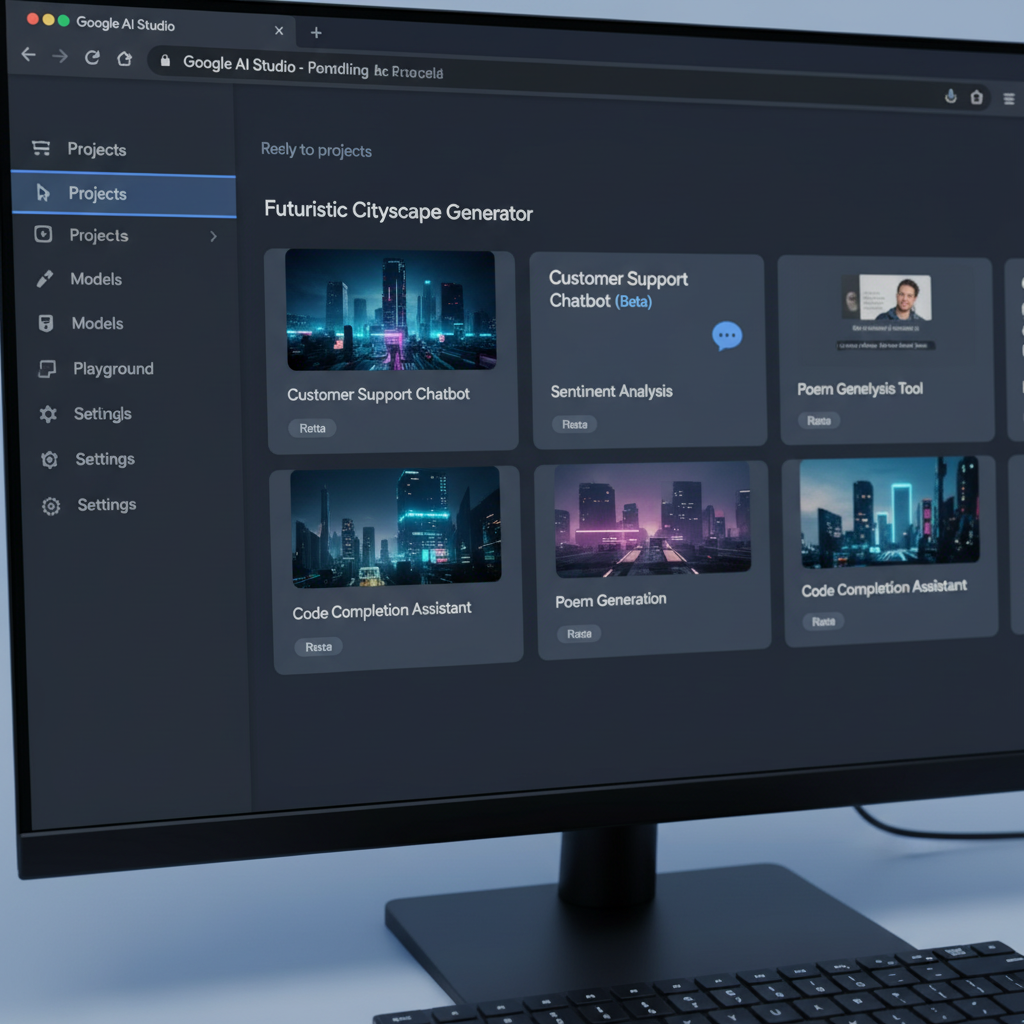Click the microphone icon in the browser toolbar

tap(951, 97)
